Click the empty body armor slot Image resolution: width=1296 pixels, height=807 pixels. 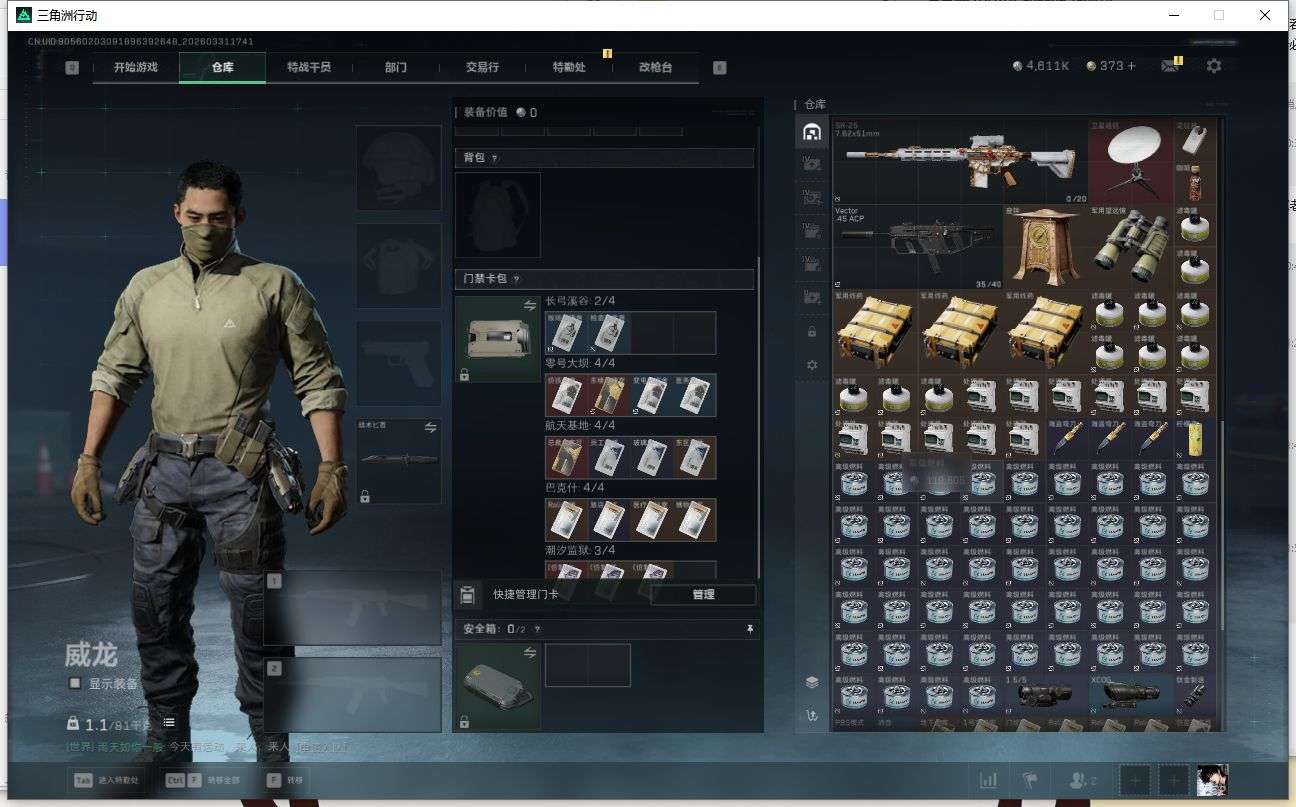coord(399,266)
